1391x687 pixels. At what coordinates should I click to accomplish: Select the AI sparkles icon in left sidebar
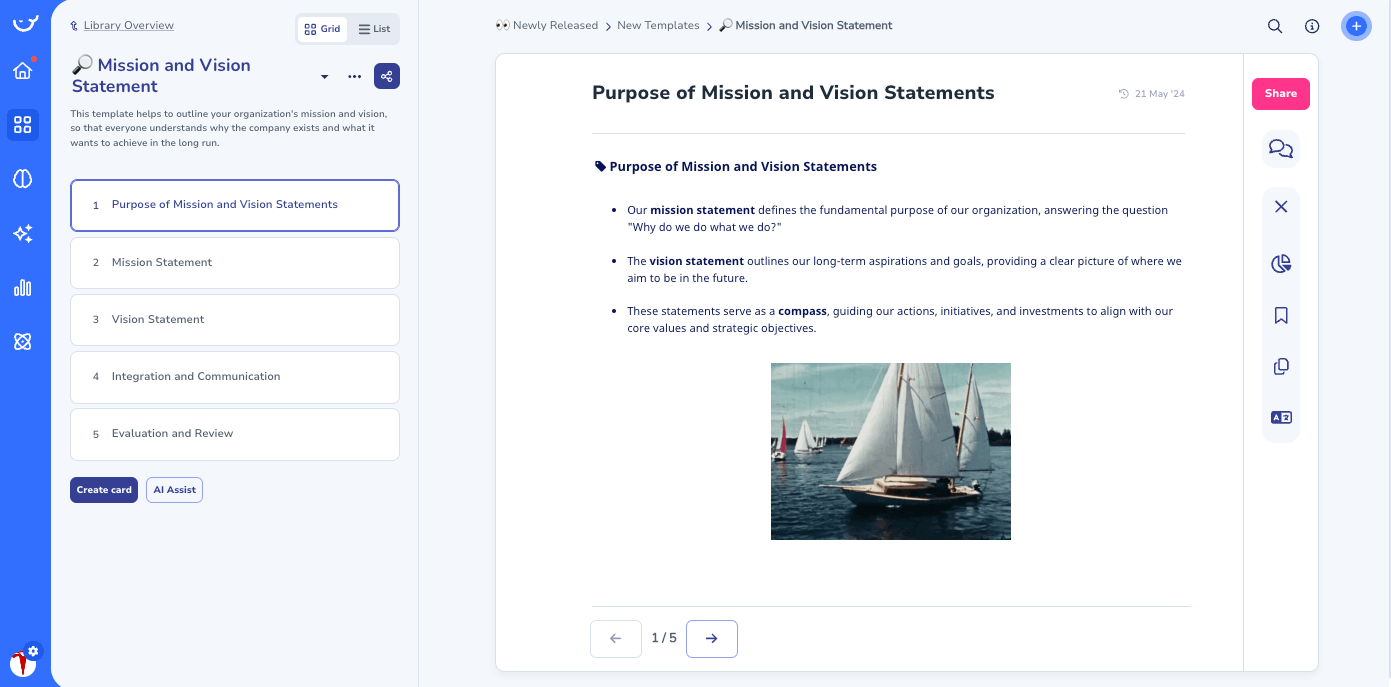23,233
